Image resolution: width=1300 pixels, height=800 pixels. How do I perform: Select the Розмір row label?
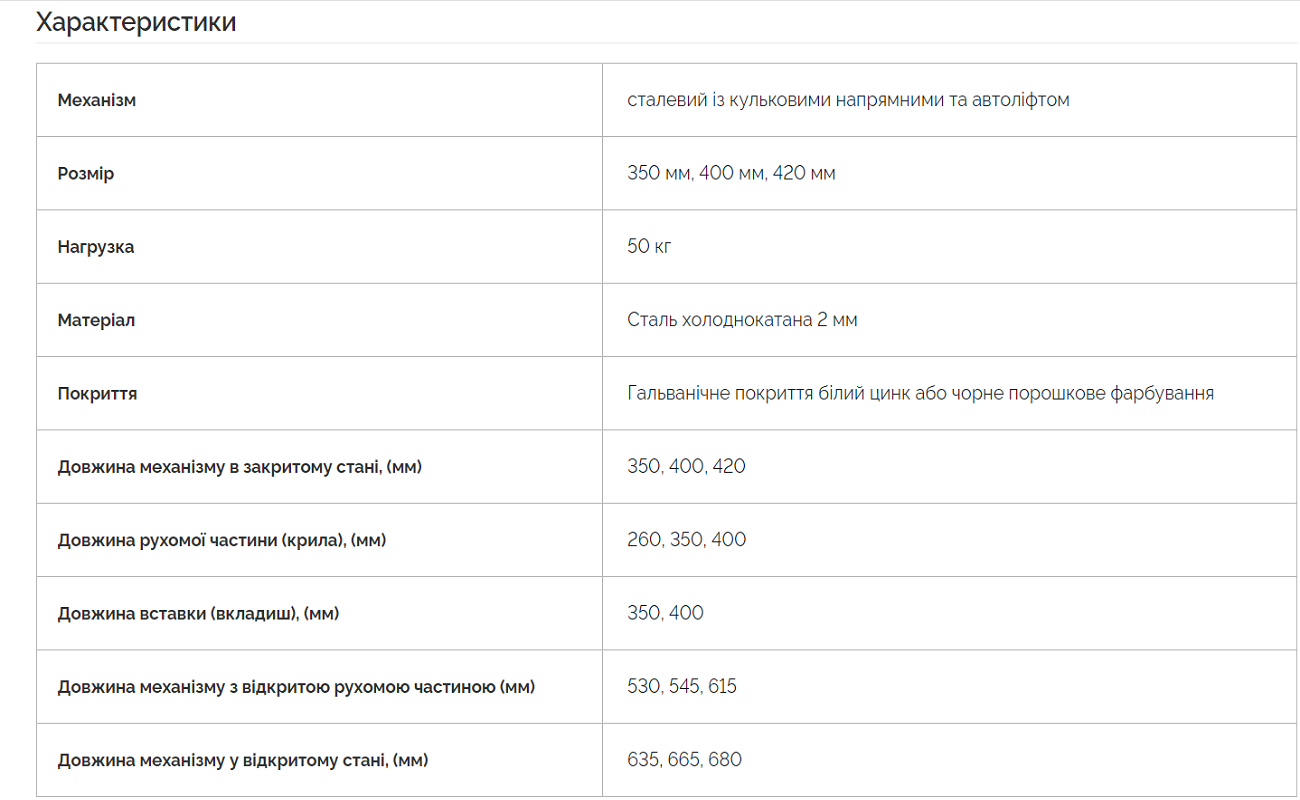pos(86,174)
